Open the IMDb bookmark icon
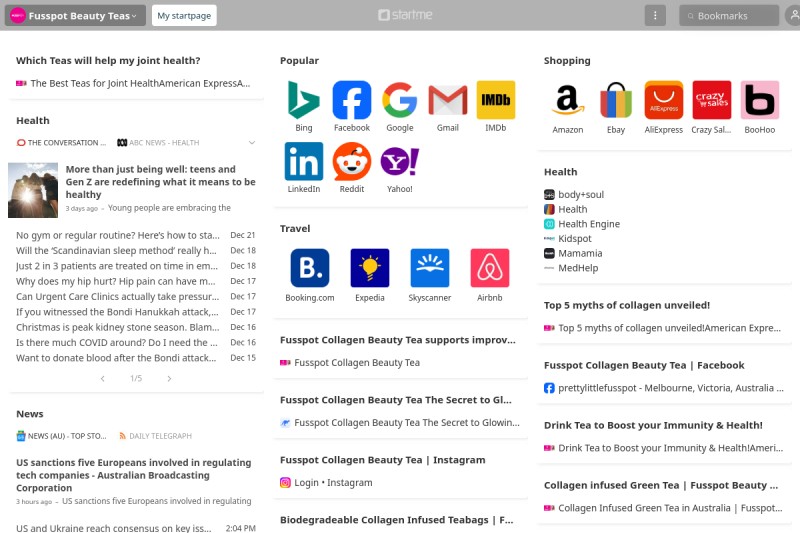The height and width of the screenshot is (533, 800). (x=495, y=100)
